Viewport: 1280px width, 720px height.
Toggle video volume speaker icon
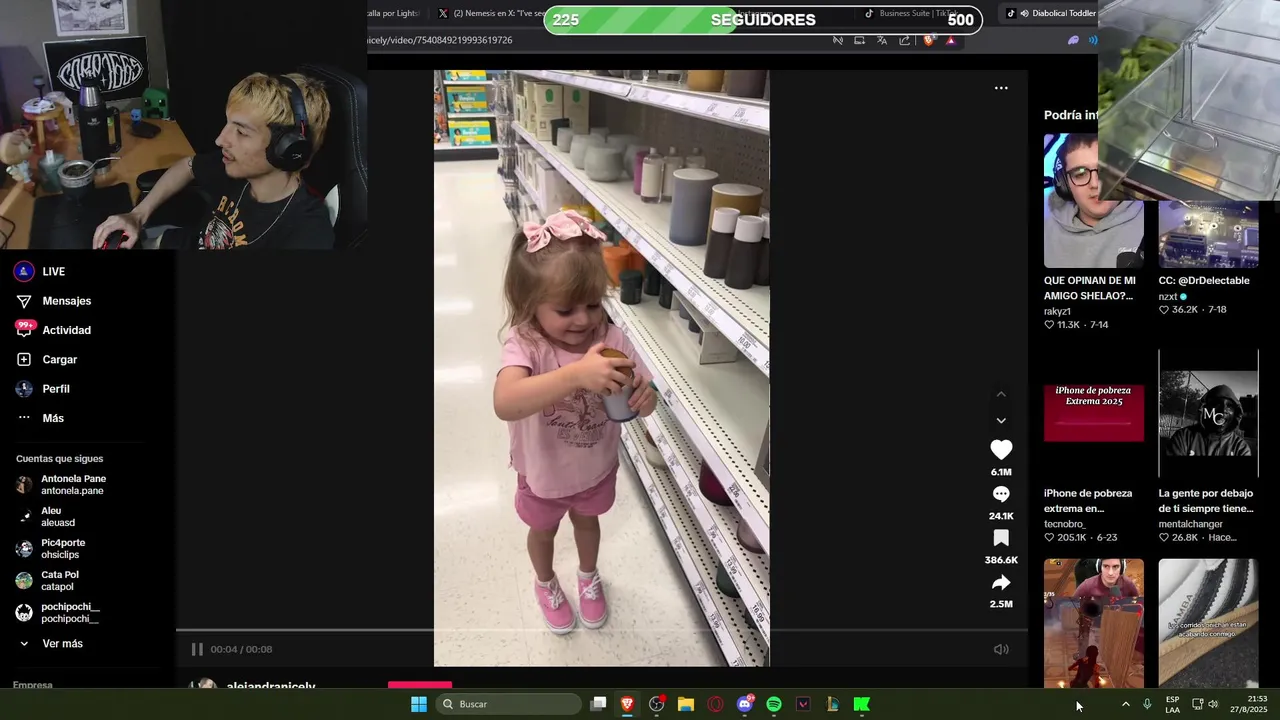pos(1001,649)
